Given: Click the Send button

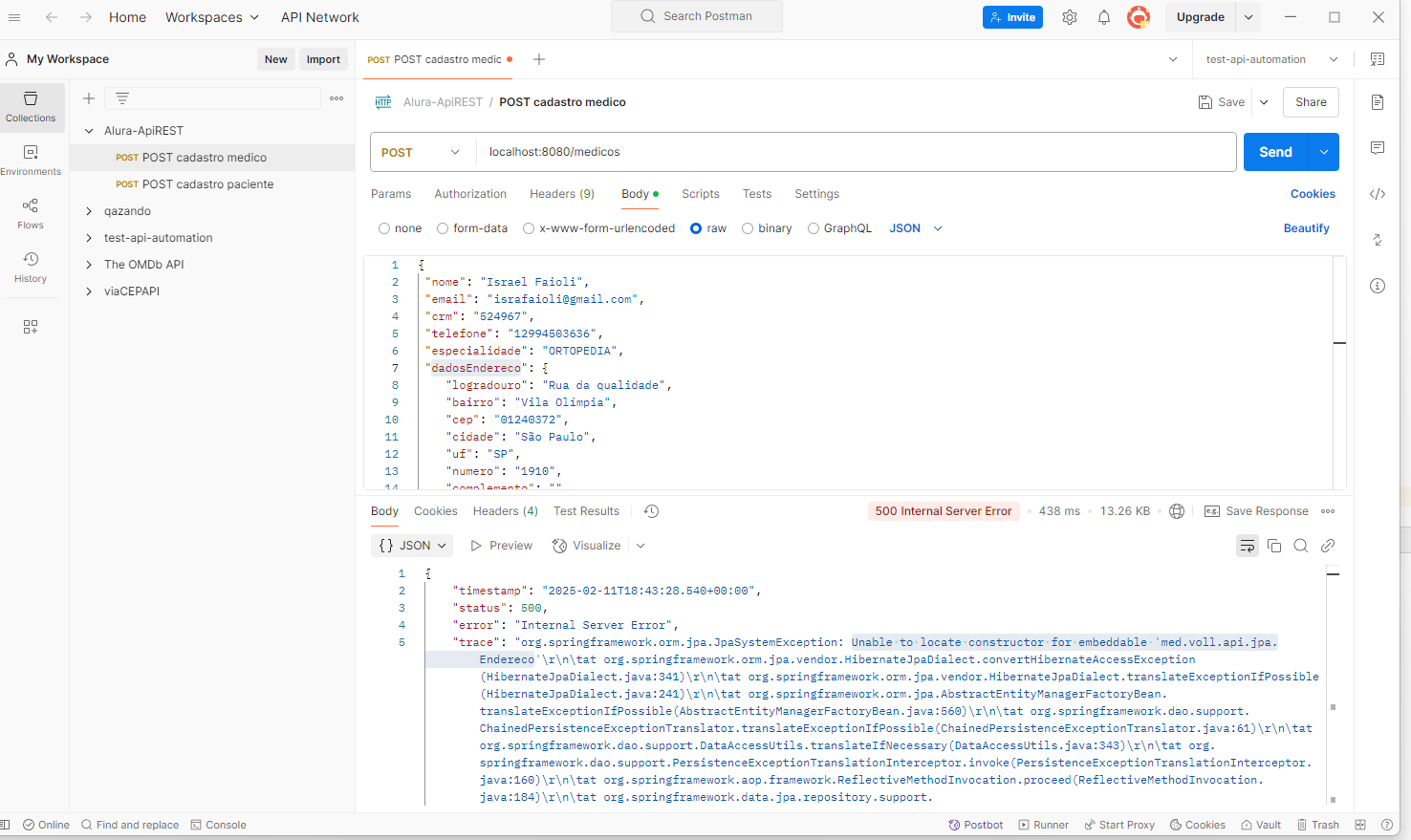Looking at the screenshot, I should tap(1276, 152).
